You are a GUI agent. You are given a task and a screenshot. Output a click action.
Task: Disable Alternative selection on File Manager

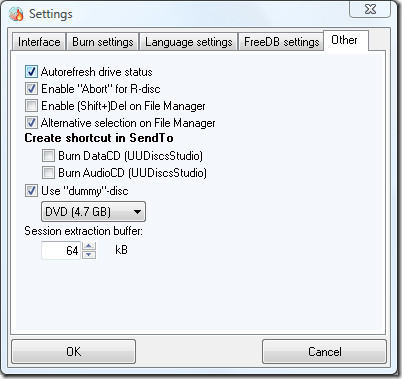coord(31,123)
